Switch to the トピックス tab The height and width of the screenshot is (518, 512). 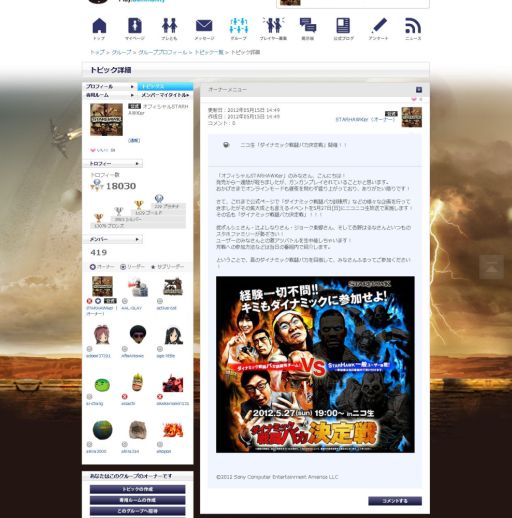click(x=166, y=86)
